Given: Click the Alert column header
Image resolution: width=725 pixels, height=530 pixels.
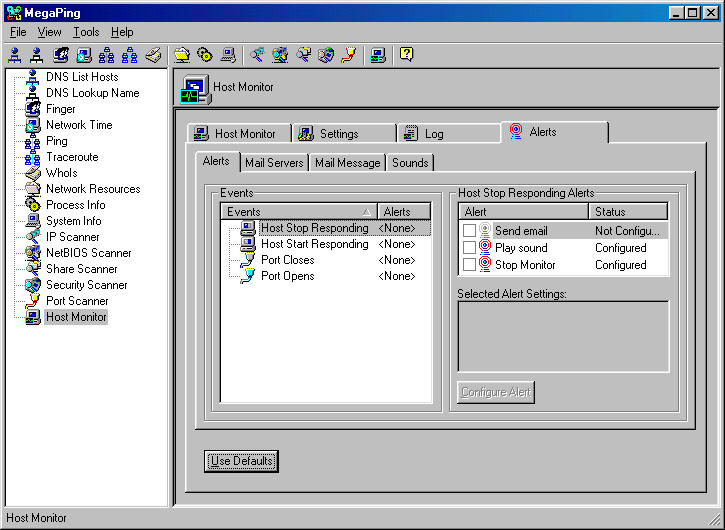Looking at the screenshot, I should (x=523, y=211).
